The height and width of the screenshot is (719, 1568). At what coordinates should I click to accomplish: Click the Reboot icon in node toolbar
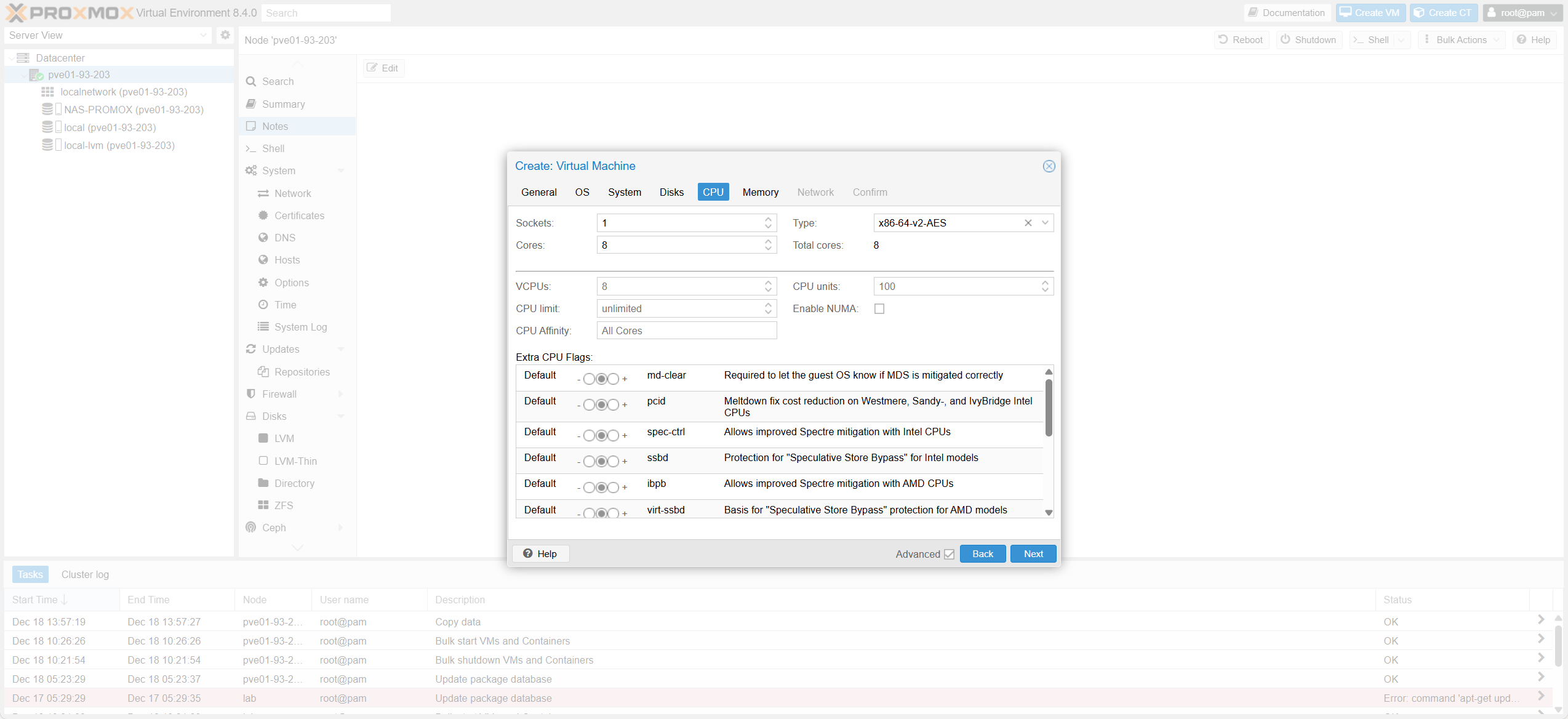(x=1223, y=39)
